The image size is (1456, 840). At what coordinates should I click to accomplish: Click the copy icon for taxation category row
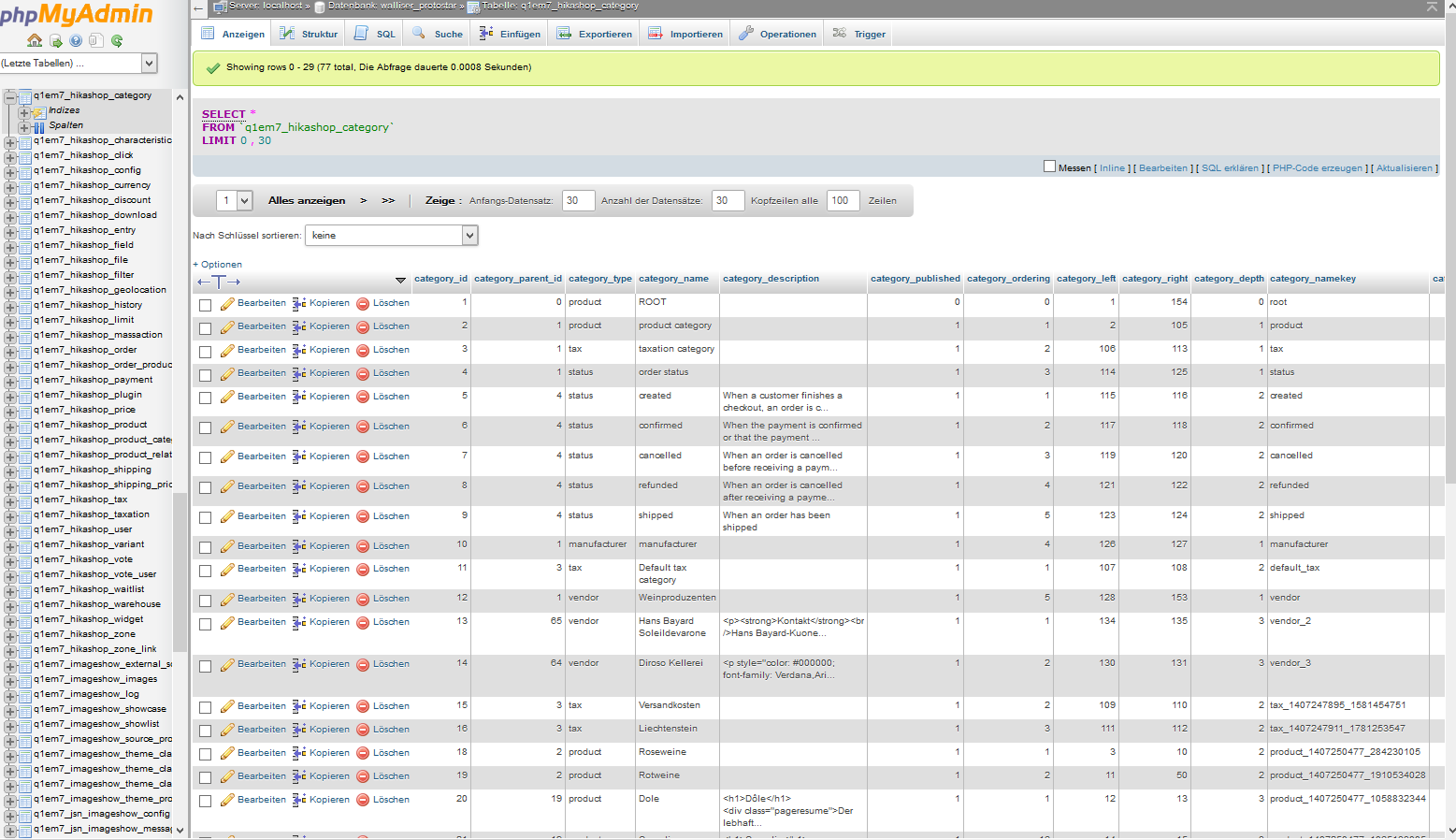click(x=299, y=350)
